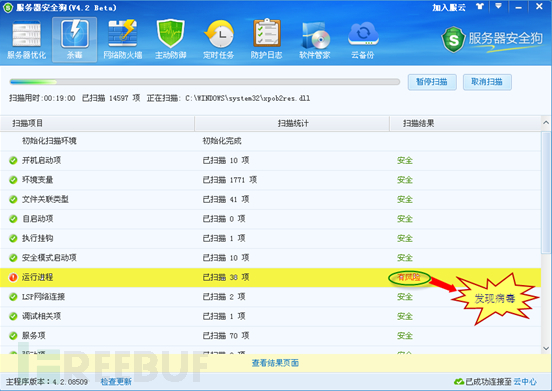Click 已扫描 38 项 in 运行进程 row
Screen dimensions: 552x391
(226, 277)
